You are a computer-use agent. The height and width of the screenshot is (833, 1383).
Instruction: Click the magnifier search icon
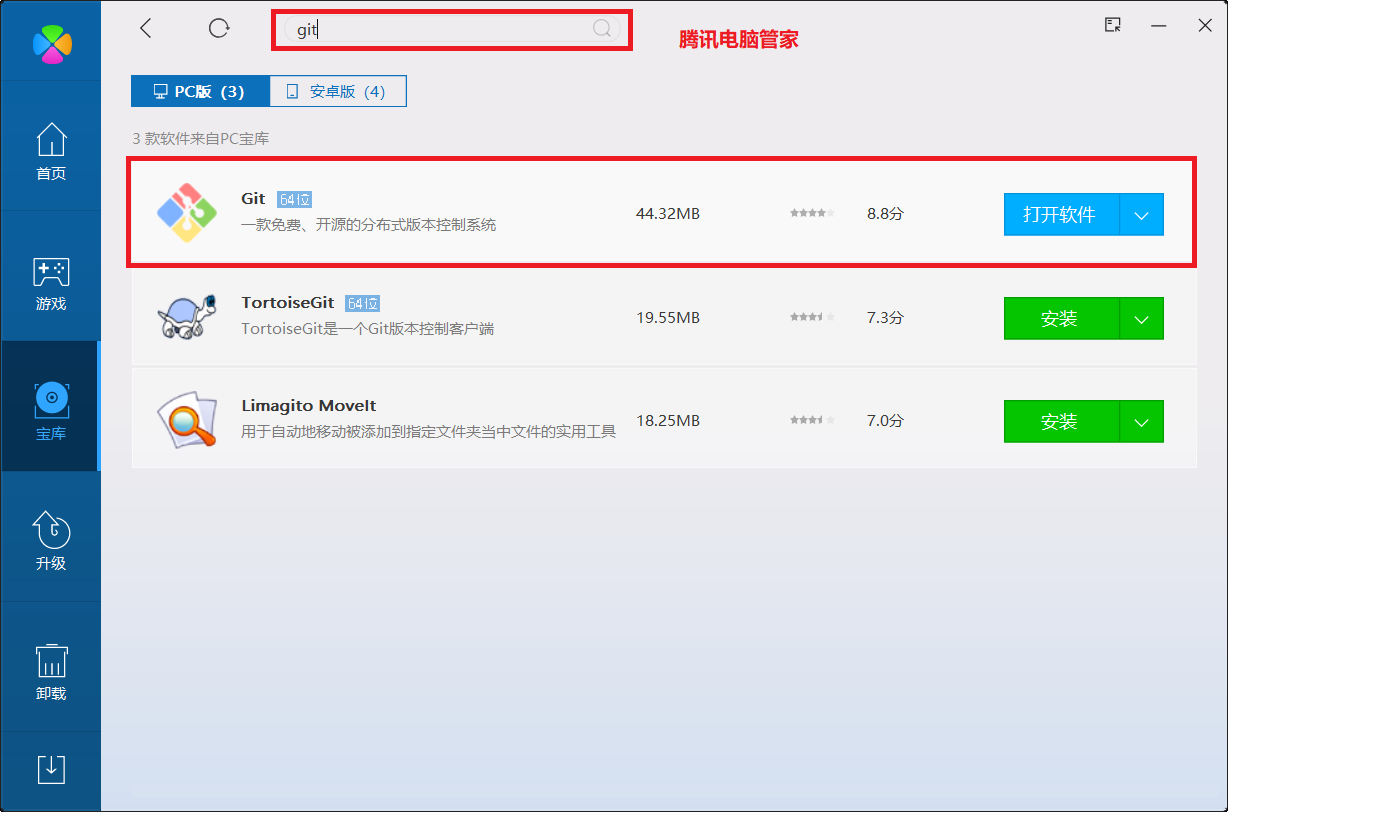(602, 28)
